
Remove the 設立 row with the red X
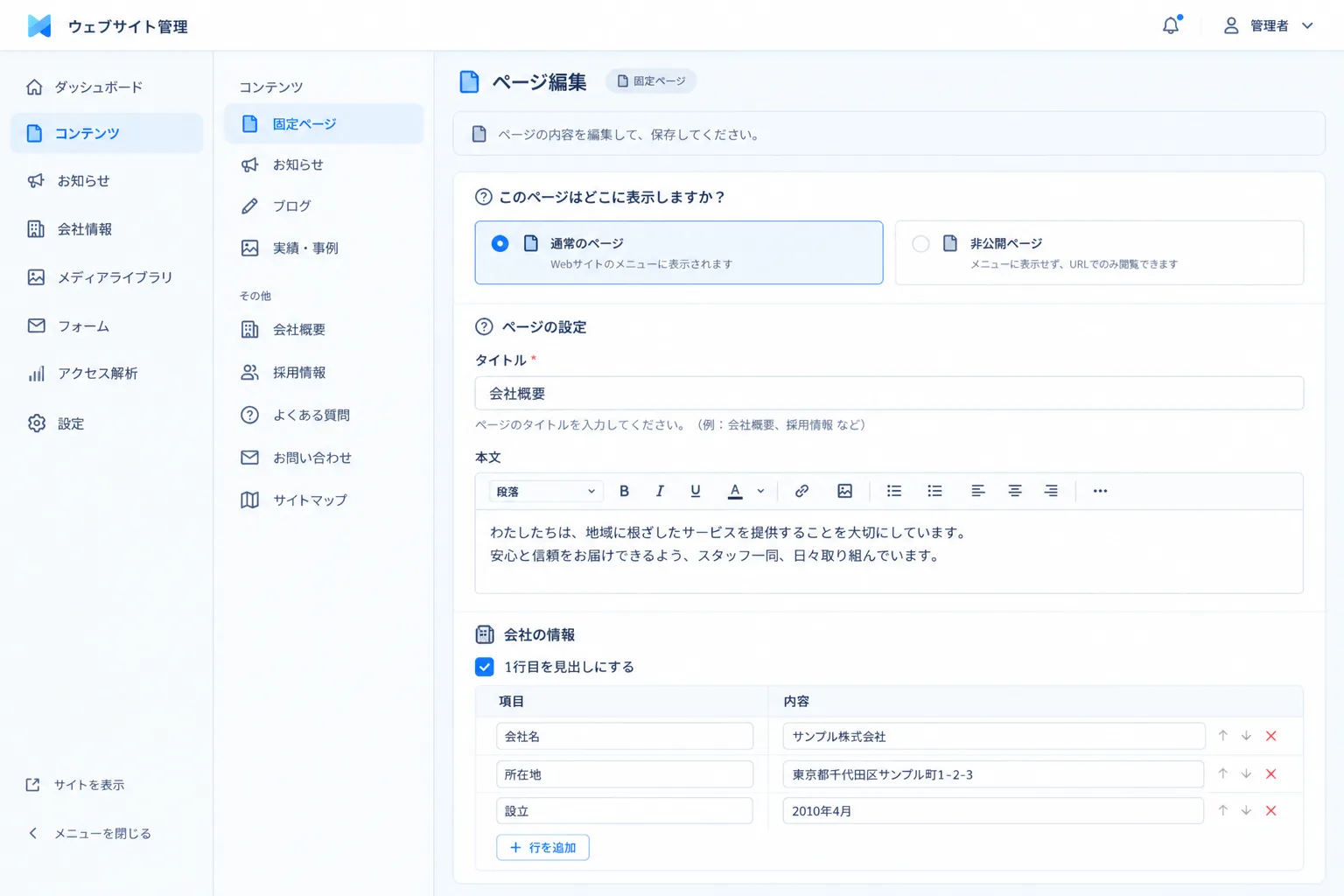click(x=1271, y=811)
